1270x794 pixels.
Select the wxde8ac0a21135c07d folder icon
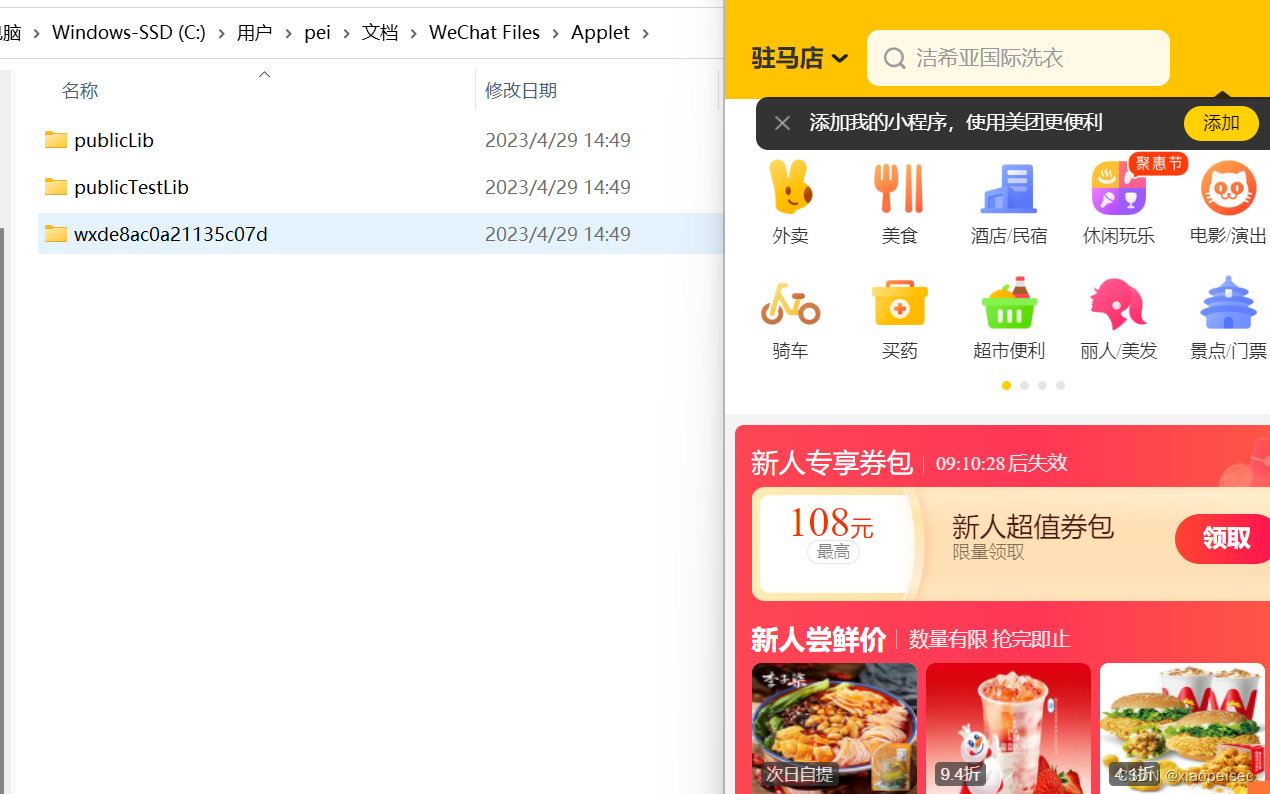pos(56,234)
